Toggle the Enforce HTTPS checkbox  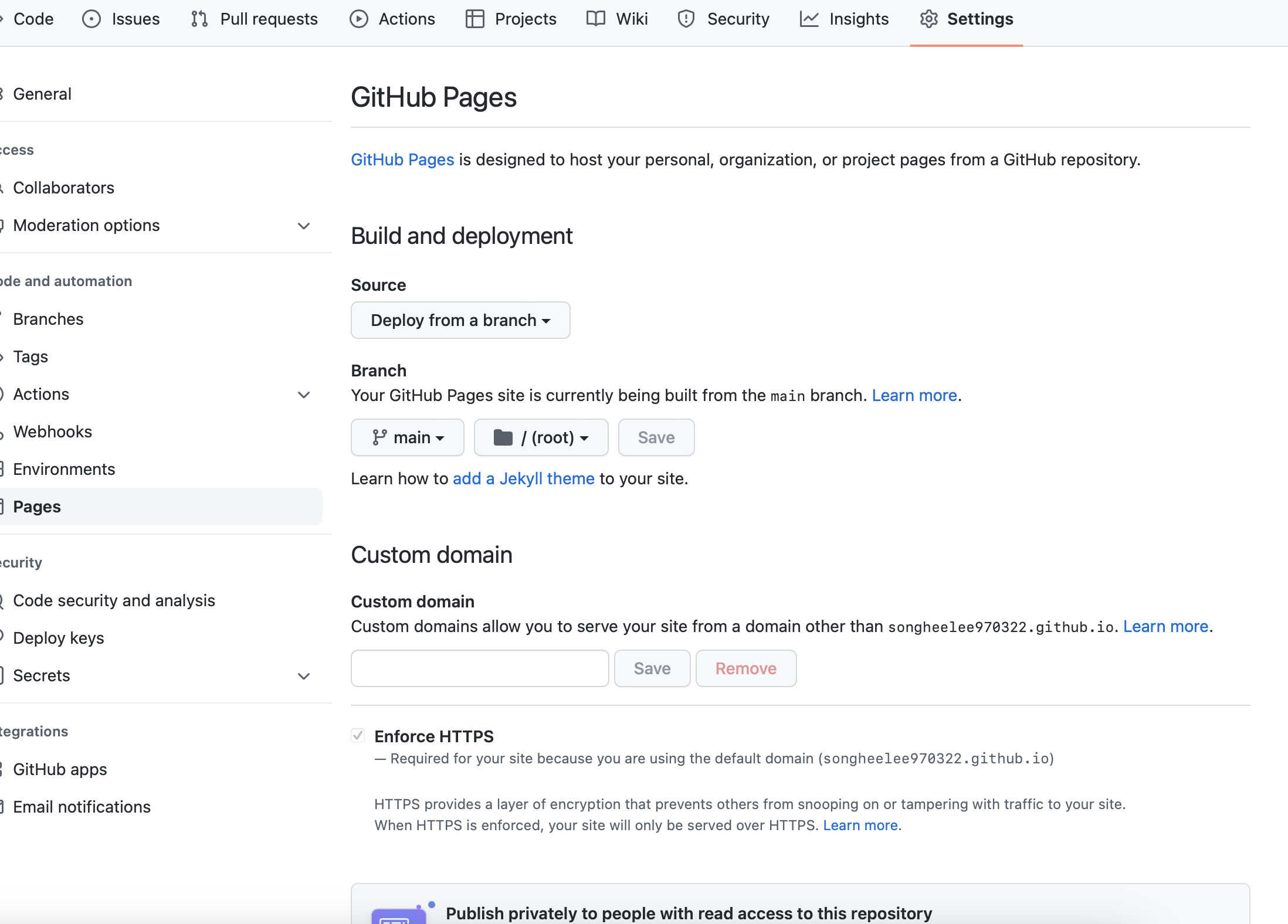(x=358, y=735)
